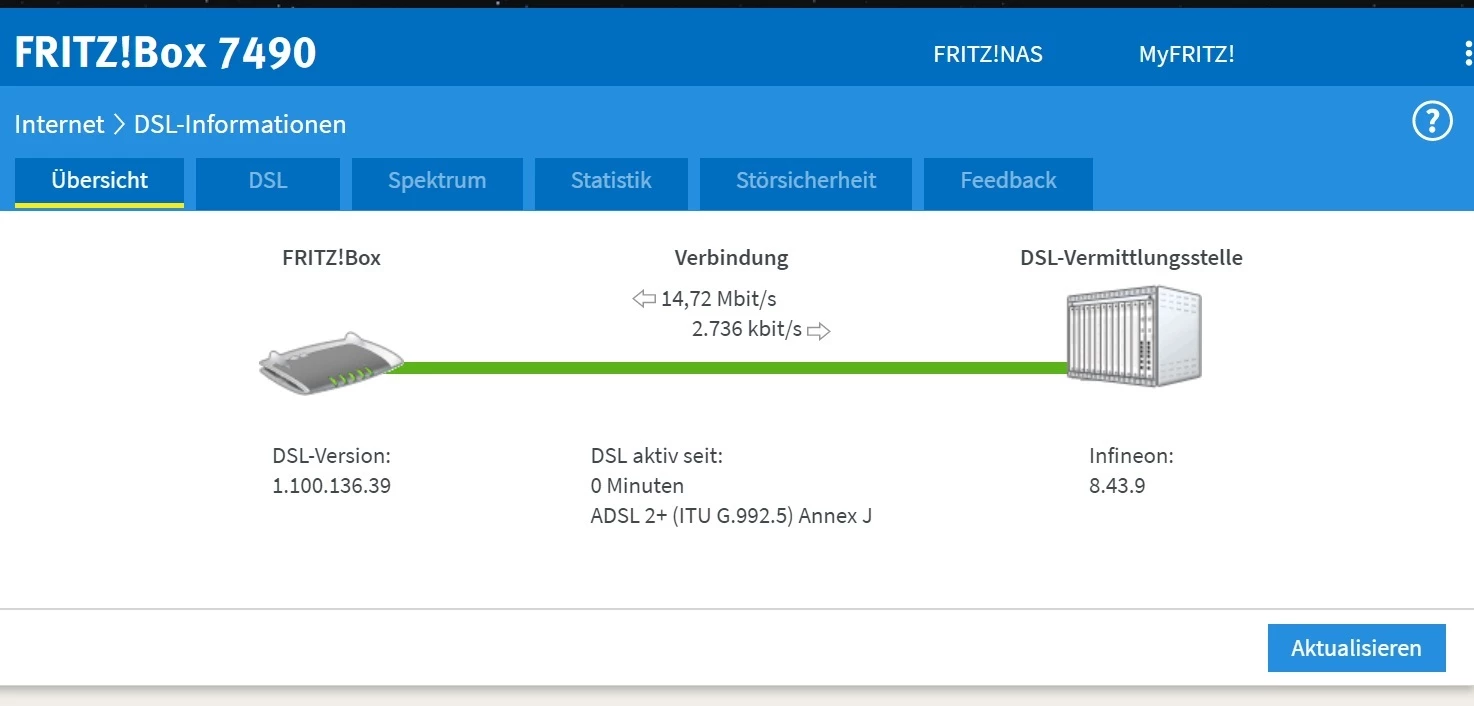The width and height of the screenshot is (1474, 706).
Task: Click the 14,72 Mbit/s downstream value
Action: pos(718,299)
